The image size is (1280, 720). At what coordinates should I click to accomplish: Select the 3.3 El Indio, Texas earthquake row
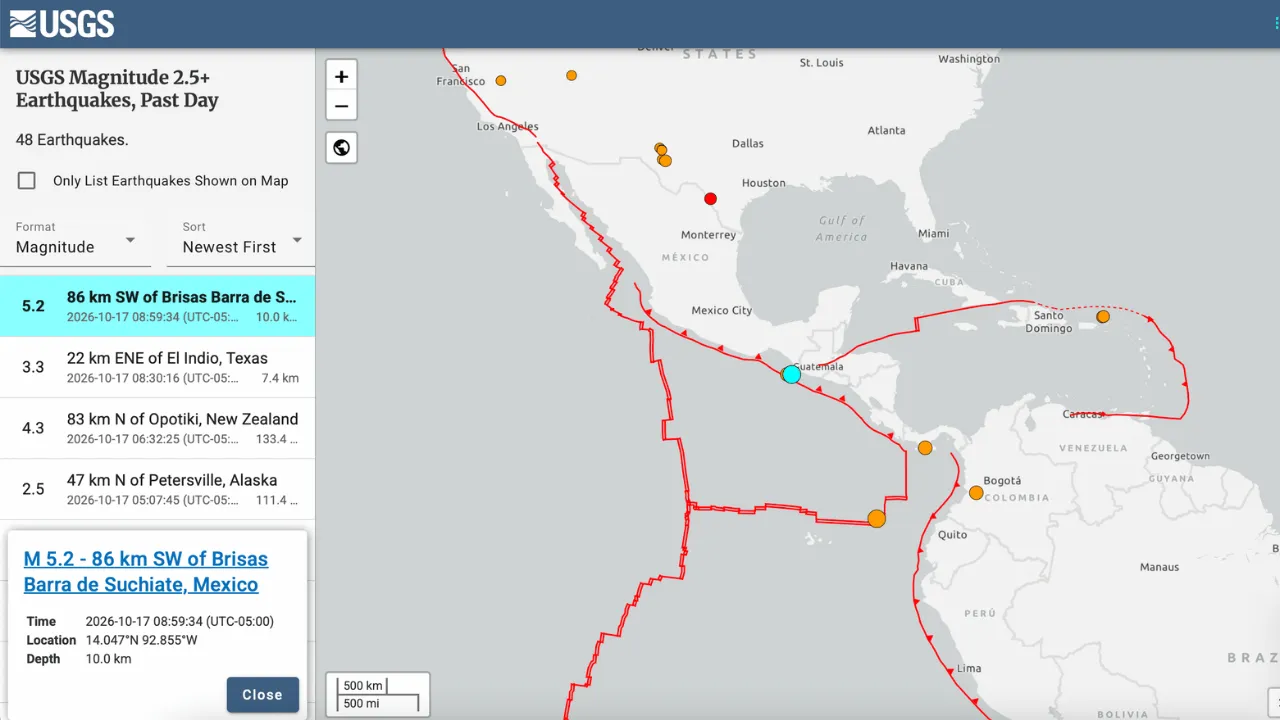point(157,367)
